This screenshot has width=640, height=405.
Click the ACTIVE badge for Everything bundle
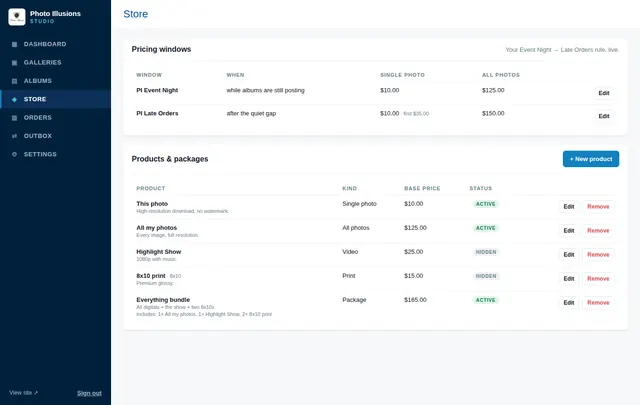pyautogui.click(x=485, y=300)
